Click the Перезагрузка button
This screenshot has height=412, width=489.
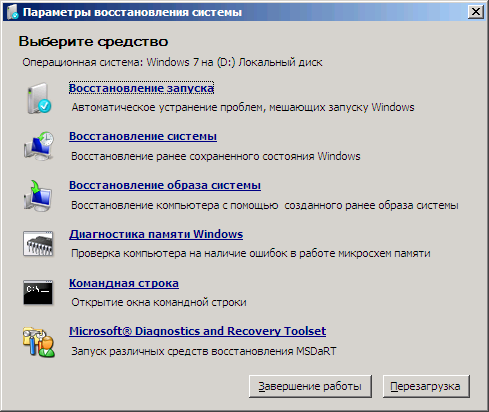point(426,386)
